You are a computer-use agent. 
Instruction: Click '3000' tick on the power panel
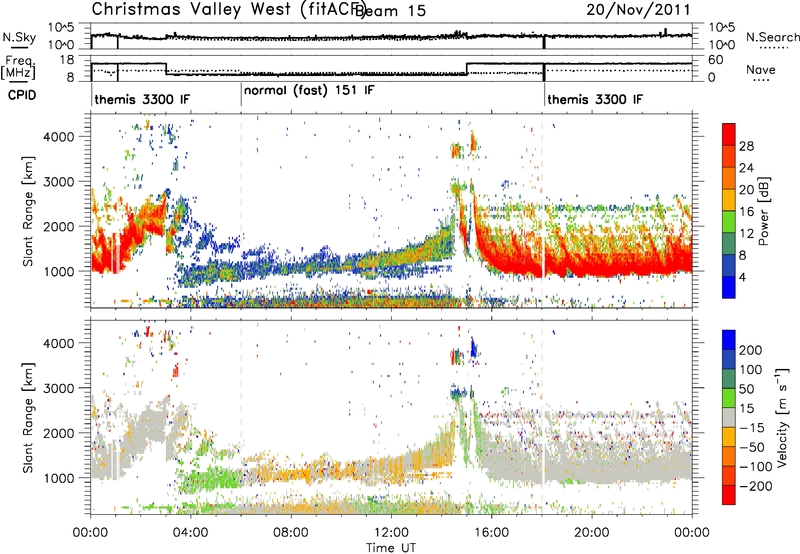coord(58,182)
